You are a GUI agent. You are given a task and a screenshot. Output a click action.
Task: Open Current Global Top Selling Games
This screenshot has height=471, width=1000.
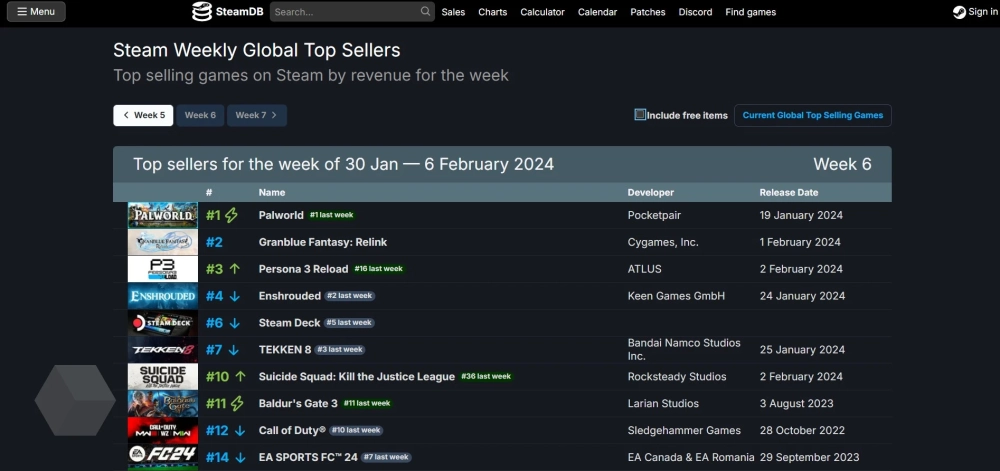coord(812,115)
